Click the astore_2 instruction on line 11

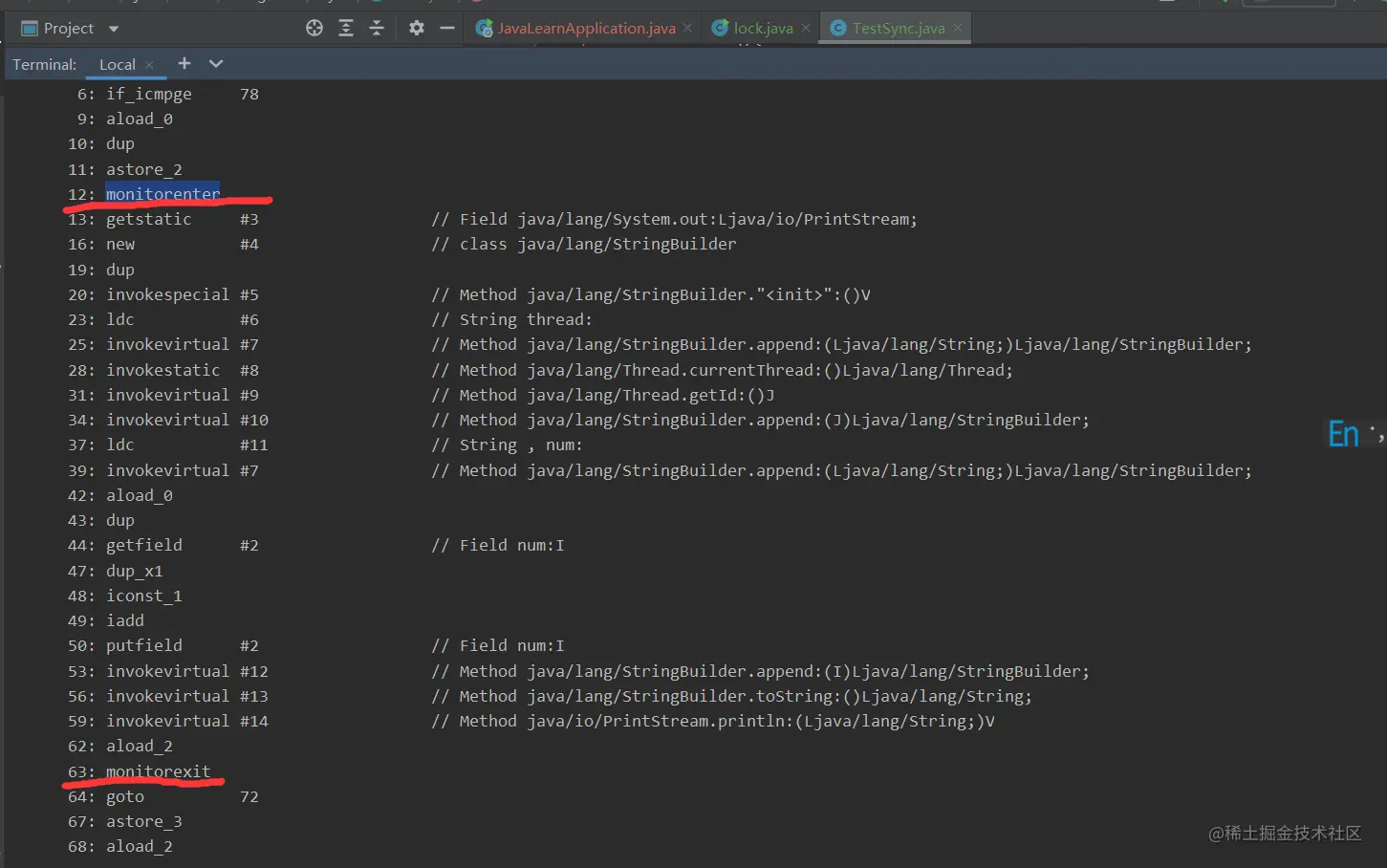tap(143, 169)
